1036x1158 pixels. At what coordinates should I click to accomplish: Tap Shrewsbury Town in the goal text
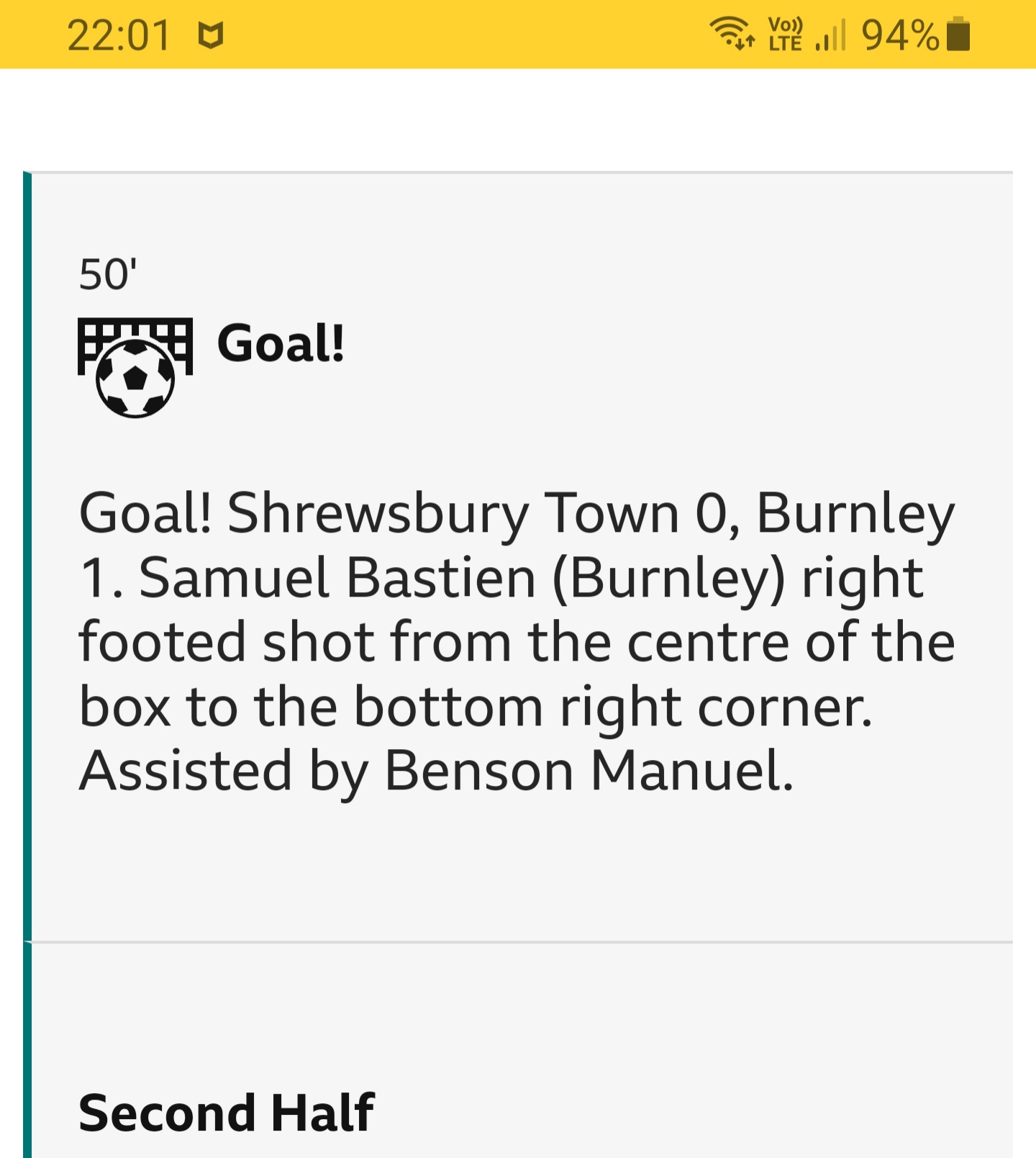point(453,514)
